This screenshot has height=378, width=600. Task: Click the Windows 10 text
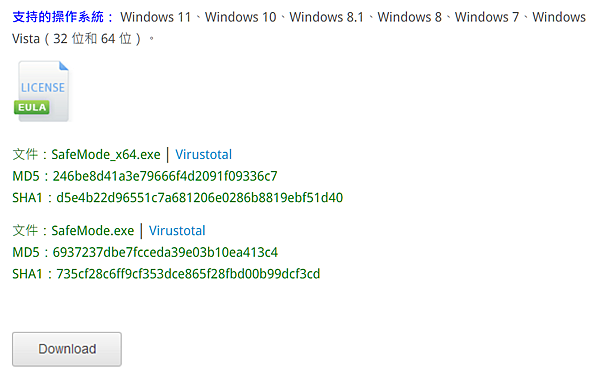(x=240, y=17)
